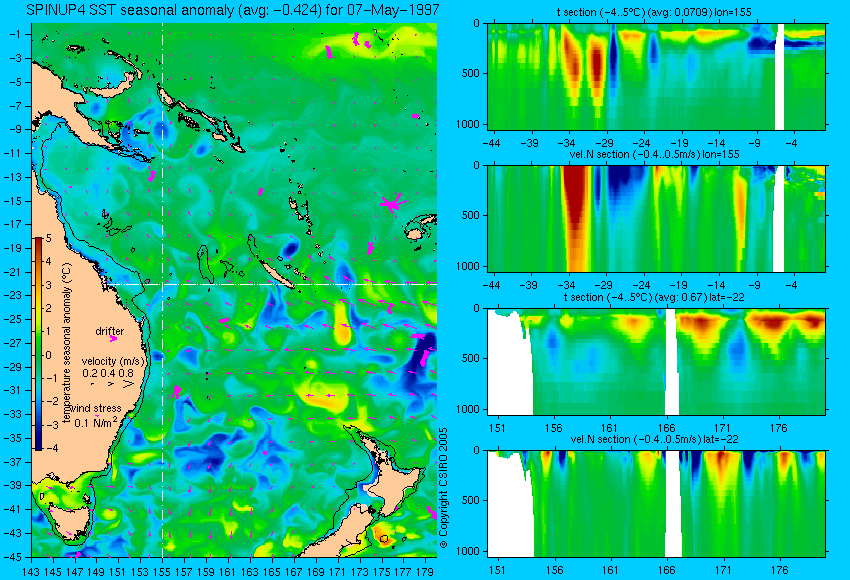This screenshot has width=850, height=580.
Task: Click the 'temperature seasonal anomaly (°C)' vertical label
Action: click(67, 343)
